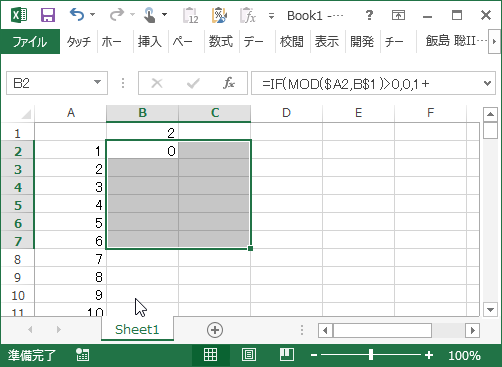Open the ファイル tab
The image size is (502, 367).
30,42
